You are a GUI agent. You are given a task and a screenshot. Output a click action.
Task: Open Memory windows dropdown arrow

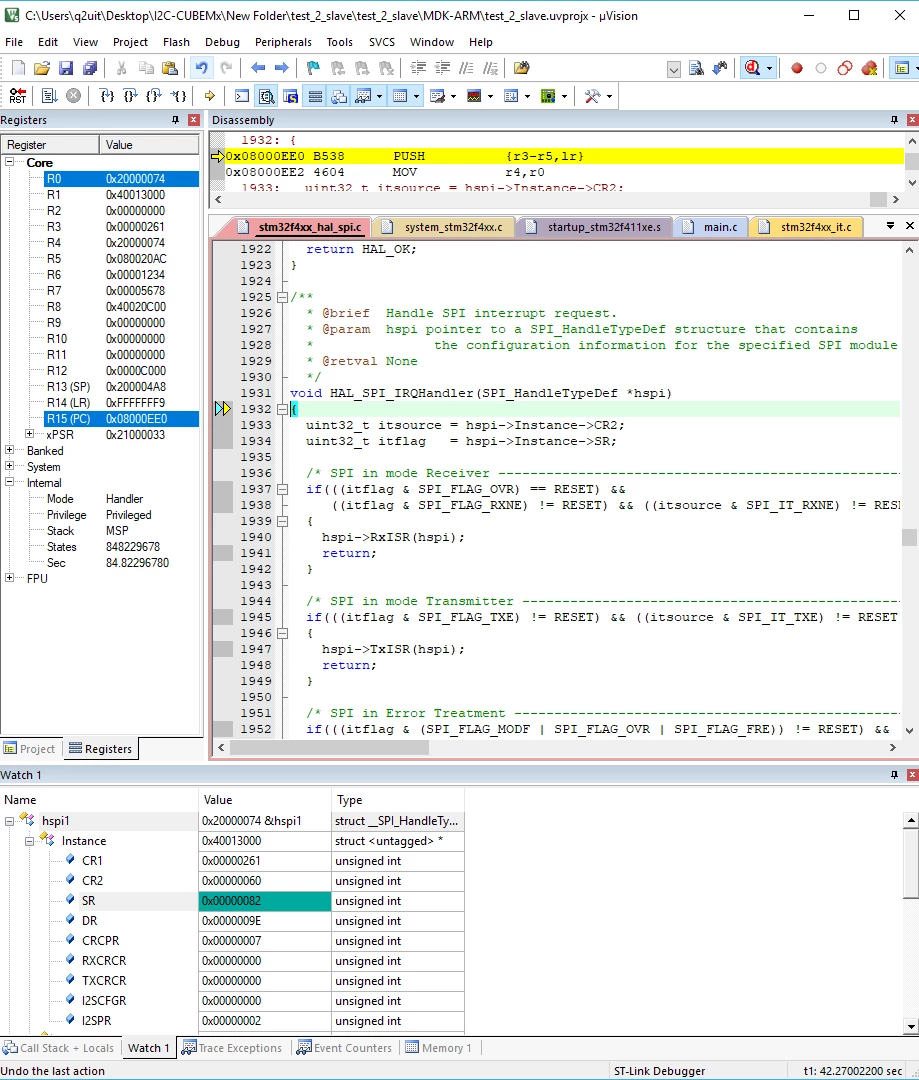tap(416, 96)
